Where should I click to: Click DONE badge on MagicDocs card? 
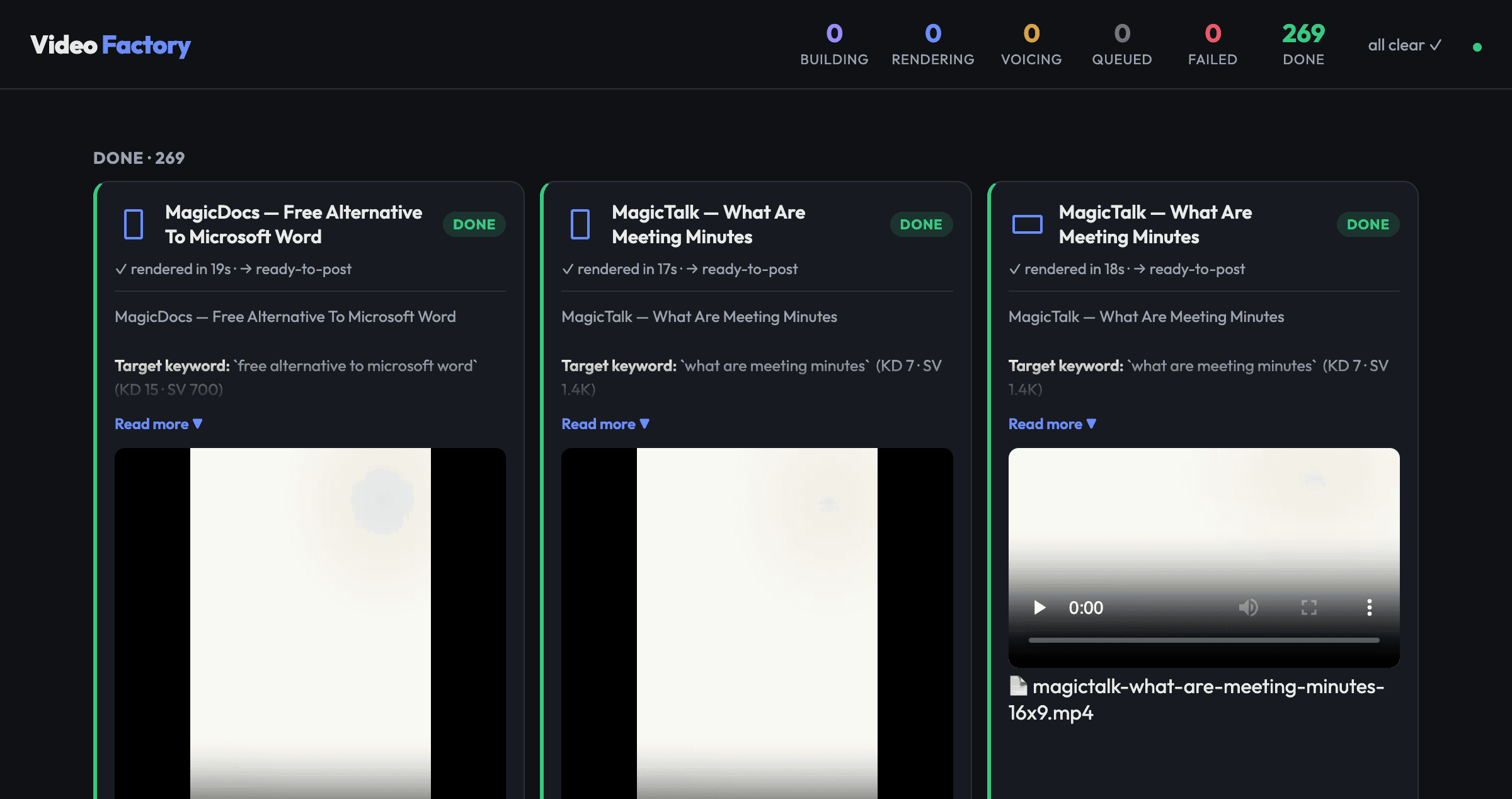(474, 224)
